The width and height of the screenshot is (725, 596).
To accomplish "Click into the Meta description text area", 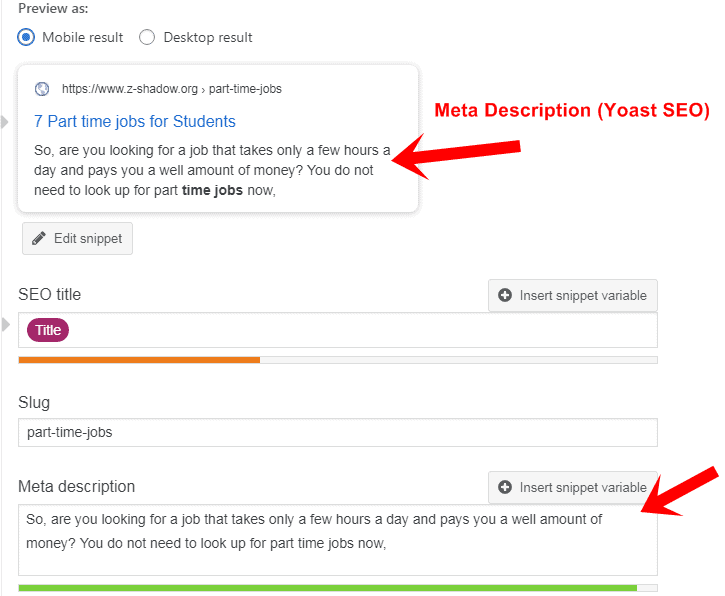I will pos(337,540).
